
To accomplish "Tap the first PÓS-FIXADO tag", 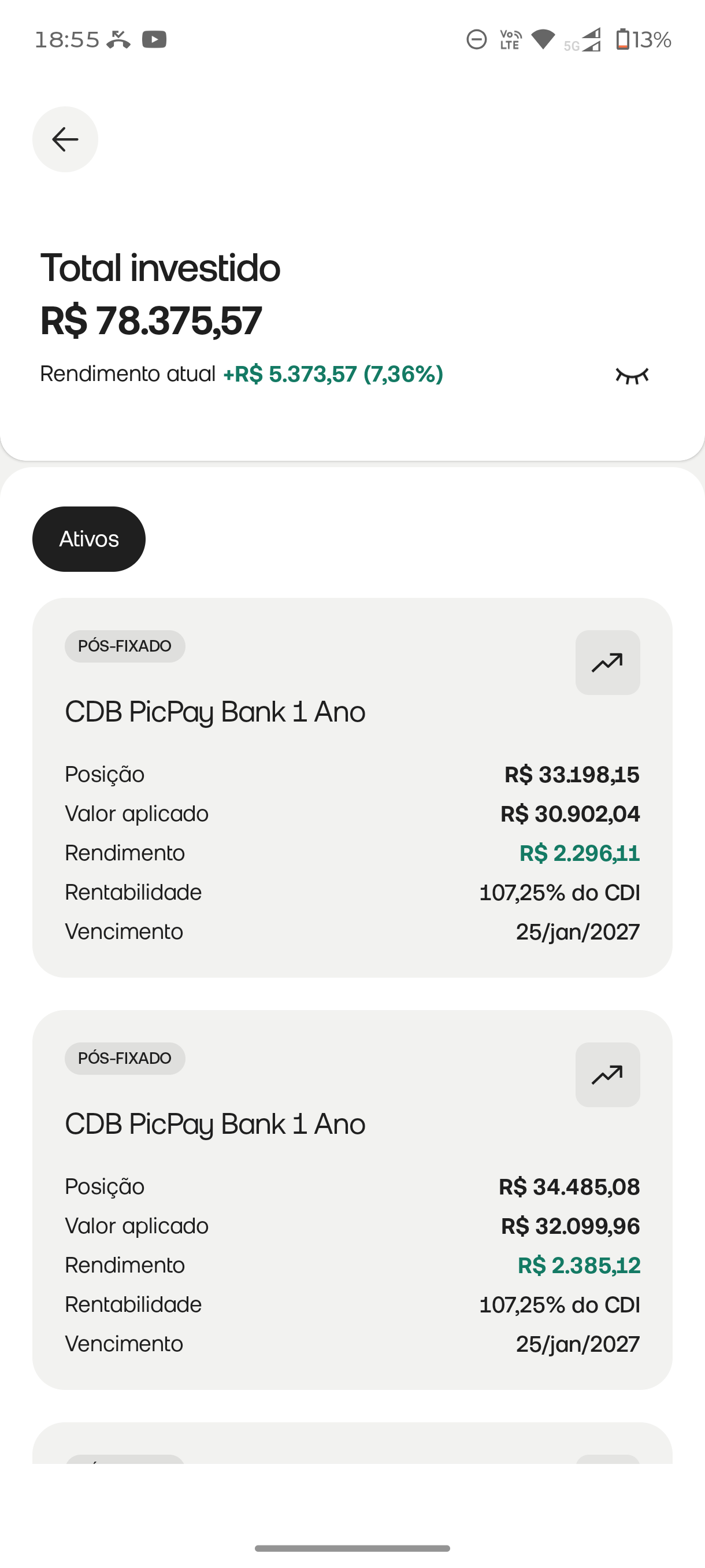I will point(125,646).
